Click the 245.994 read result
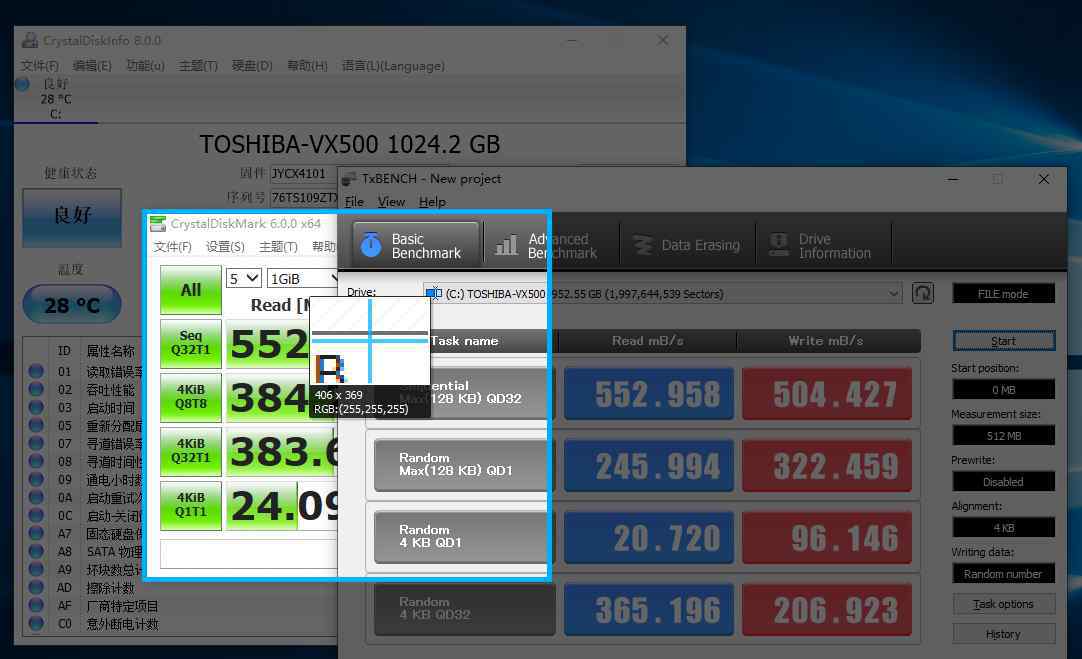This screenshot has height=659, width=1082. (x=649, y=466)
